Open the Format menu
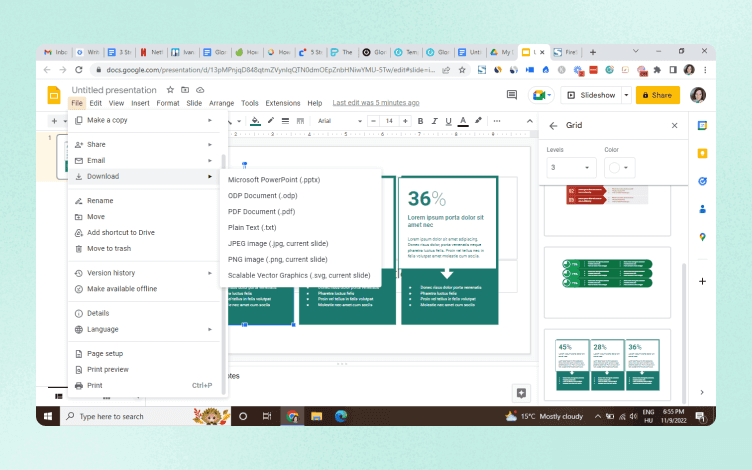752x470 pixels. click(167, 103)
